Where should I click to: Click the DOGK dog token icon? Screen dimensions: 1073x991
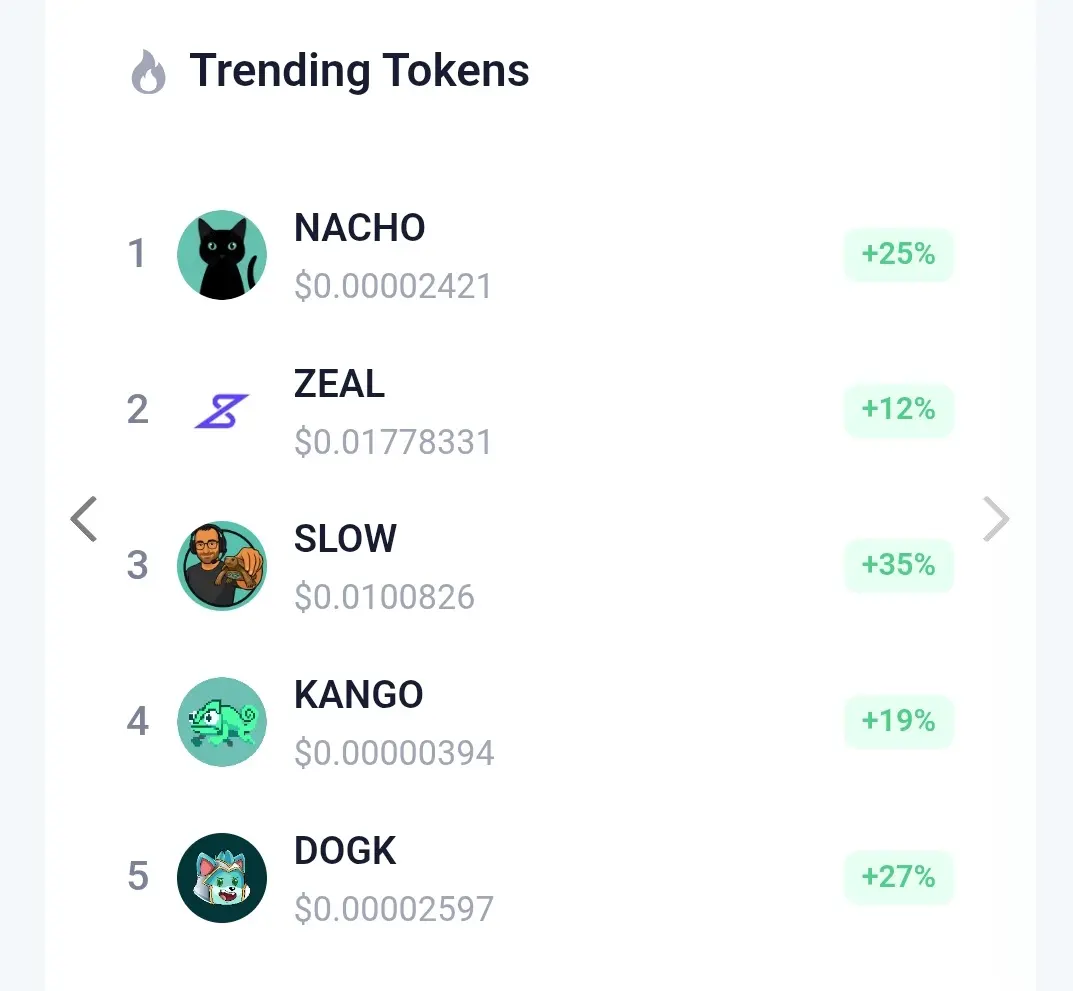[x=221, y=878]
